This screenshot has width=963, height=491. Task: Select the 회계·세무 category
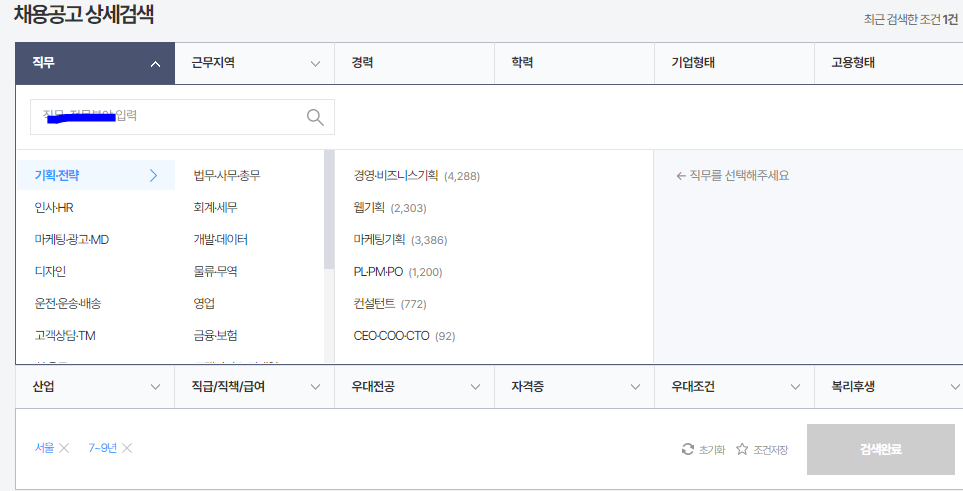coord(216,208)
